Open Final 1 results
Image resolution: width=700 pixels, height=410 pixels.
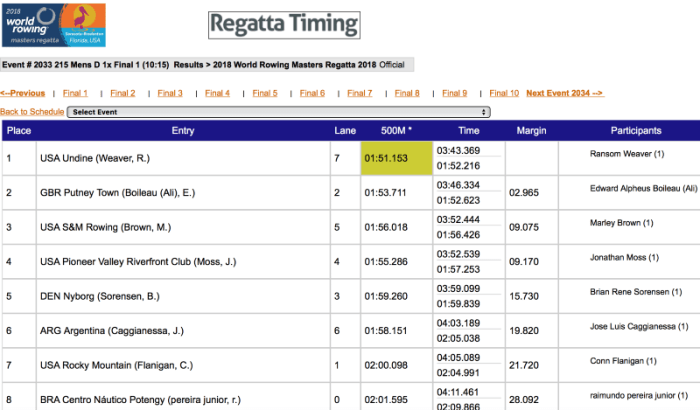[75, 93]
